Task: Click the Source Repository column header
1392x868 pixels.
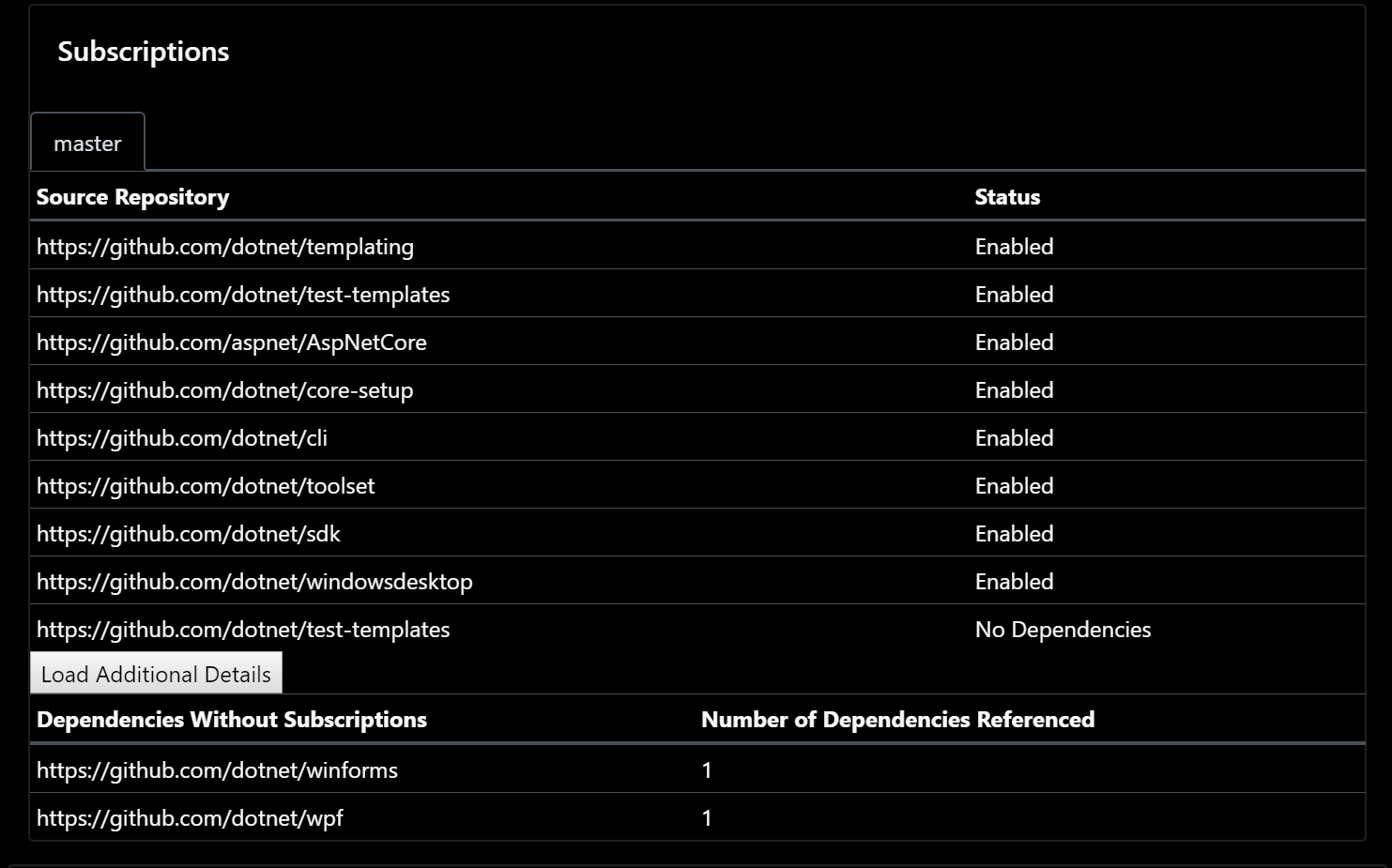Action: (132, 197)
